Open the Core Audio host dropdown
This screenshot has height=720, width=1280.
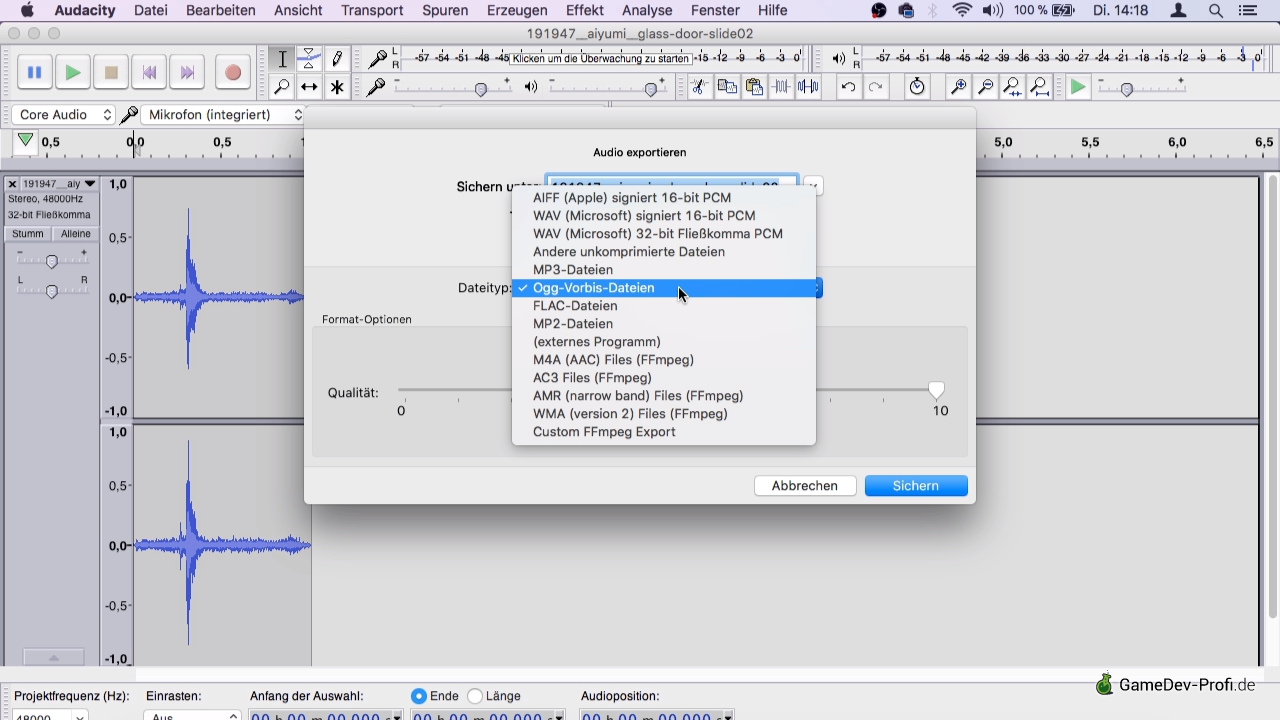click(64, 115)
